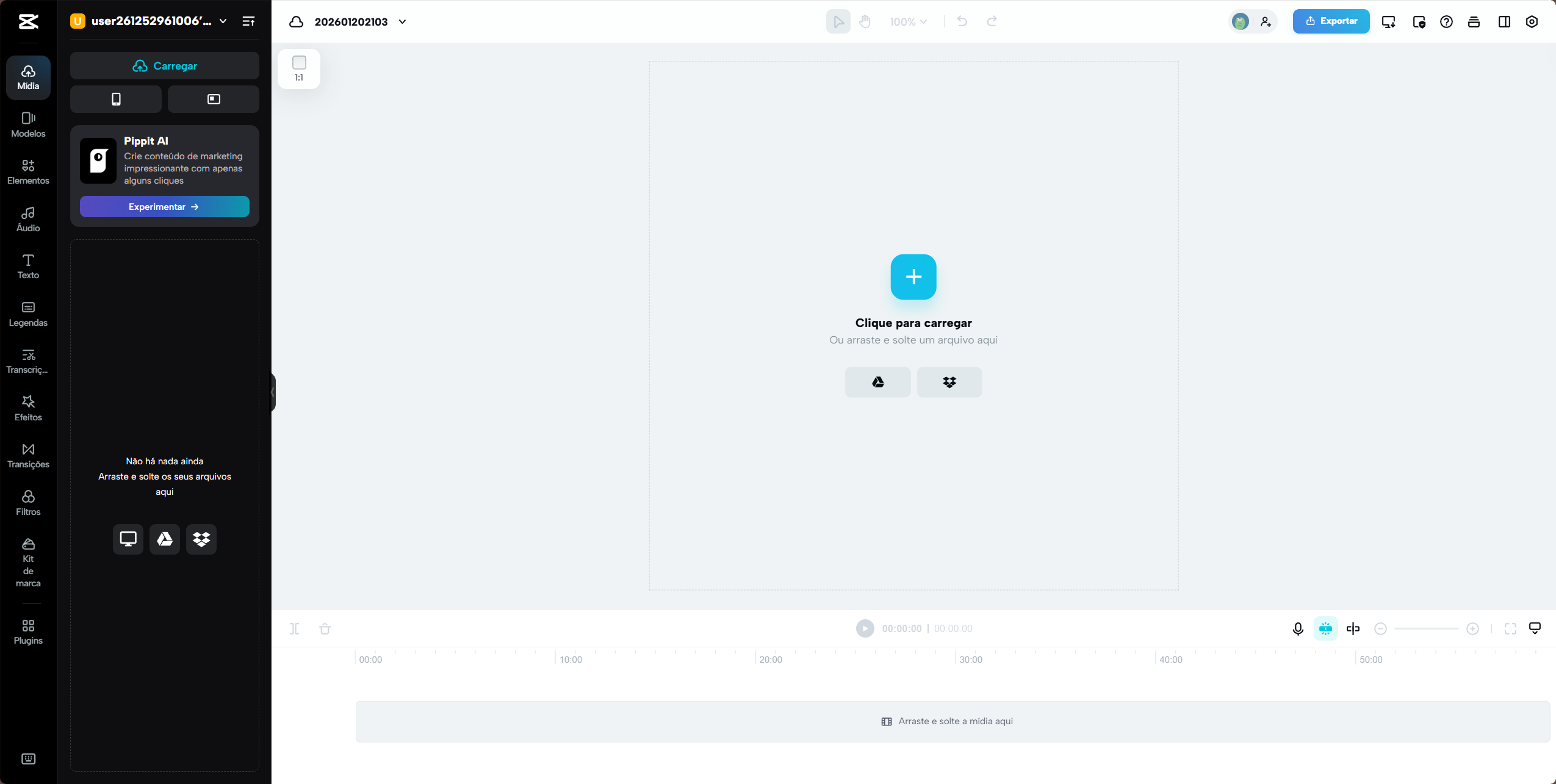Open the user avatar profile

(1240, 21)
